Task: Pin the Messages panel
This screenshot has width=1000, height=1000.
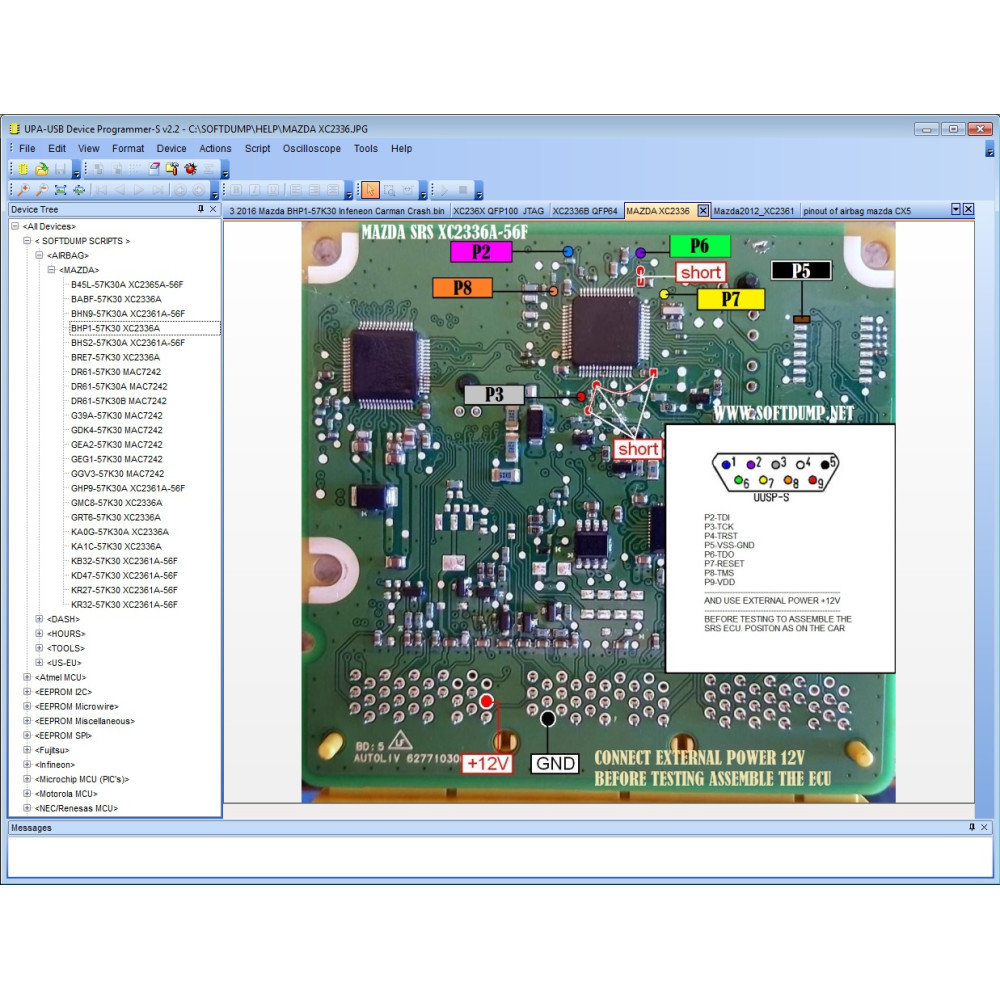Action: point(972,827)
